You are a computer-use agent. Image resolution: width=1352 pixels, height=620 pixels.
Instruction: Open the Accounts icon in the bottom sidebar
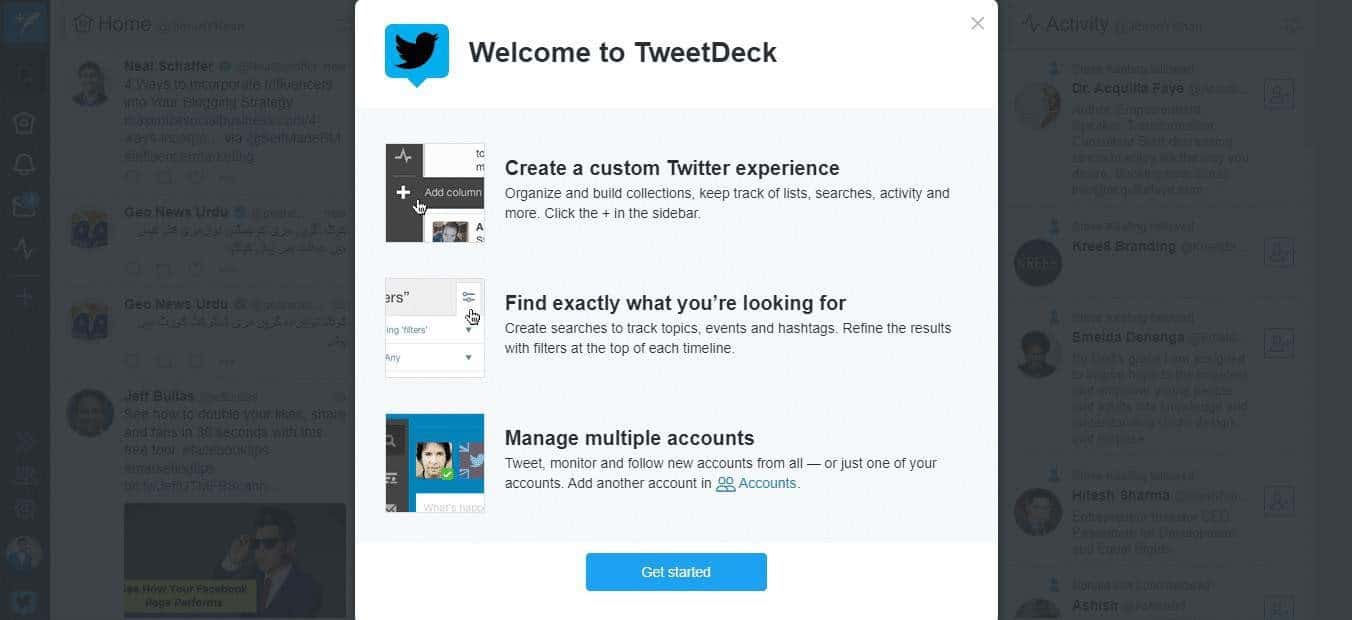[24, 474]
